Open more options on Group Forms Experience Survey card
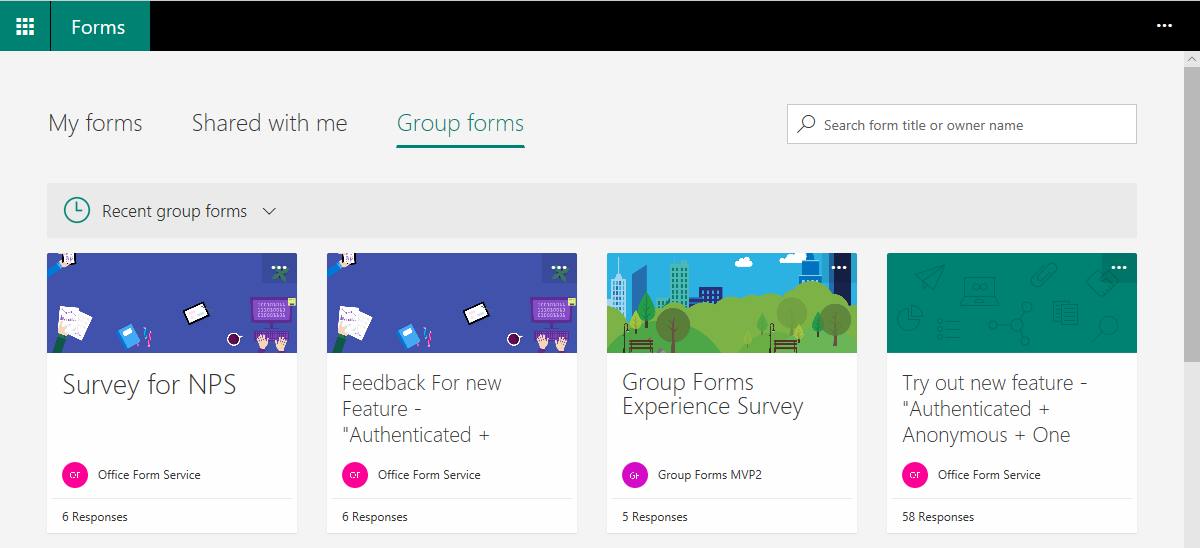This screenshot has width=1200, height=548. [839, 268]
